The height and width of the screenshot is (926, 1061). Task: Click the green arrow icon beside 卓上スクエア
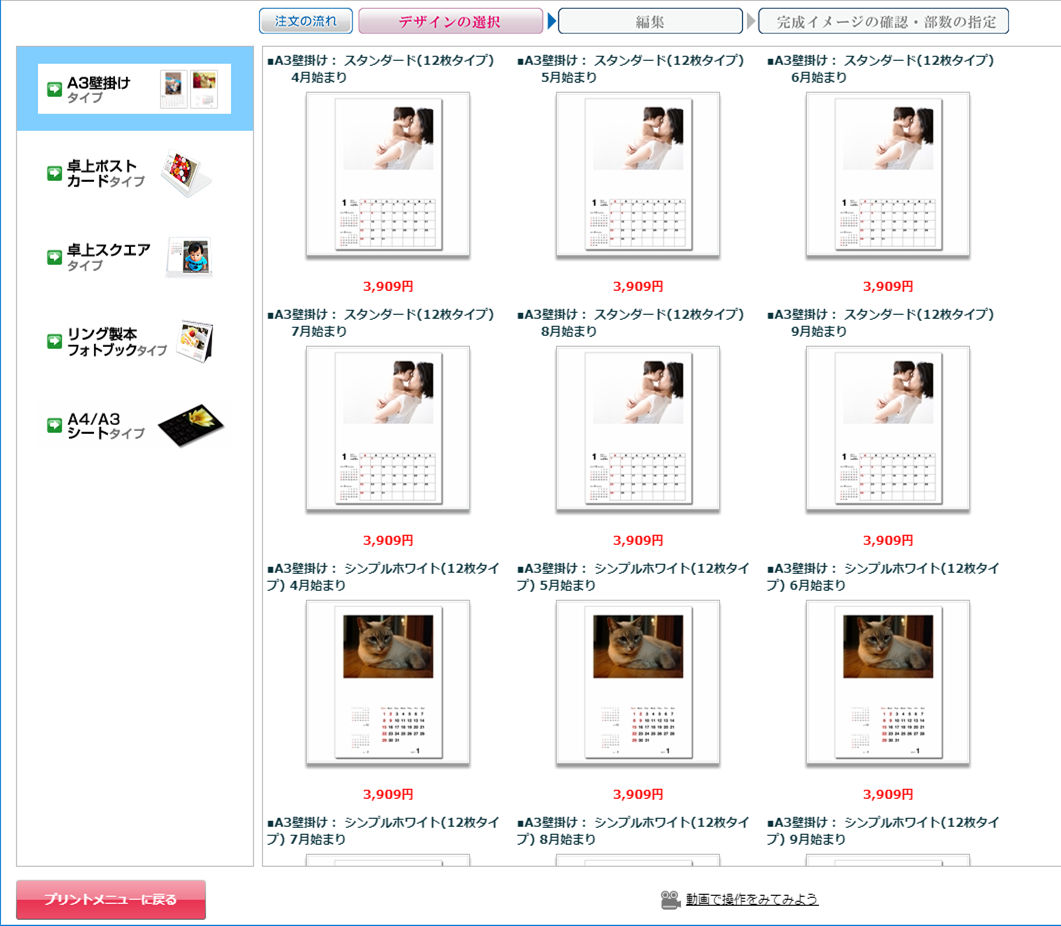pyautogui.click(x=55, y=258)
